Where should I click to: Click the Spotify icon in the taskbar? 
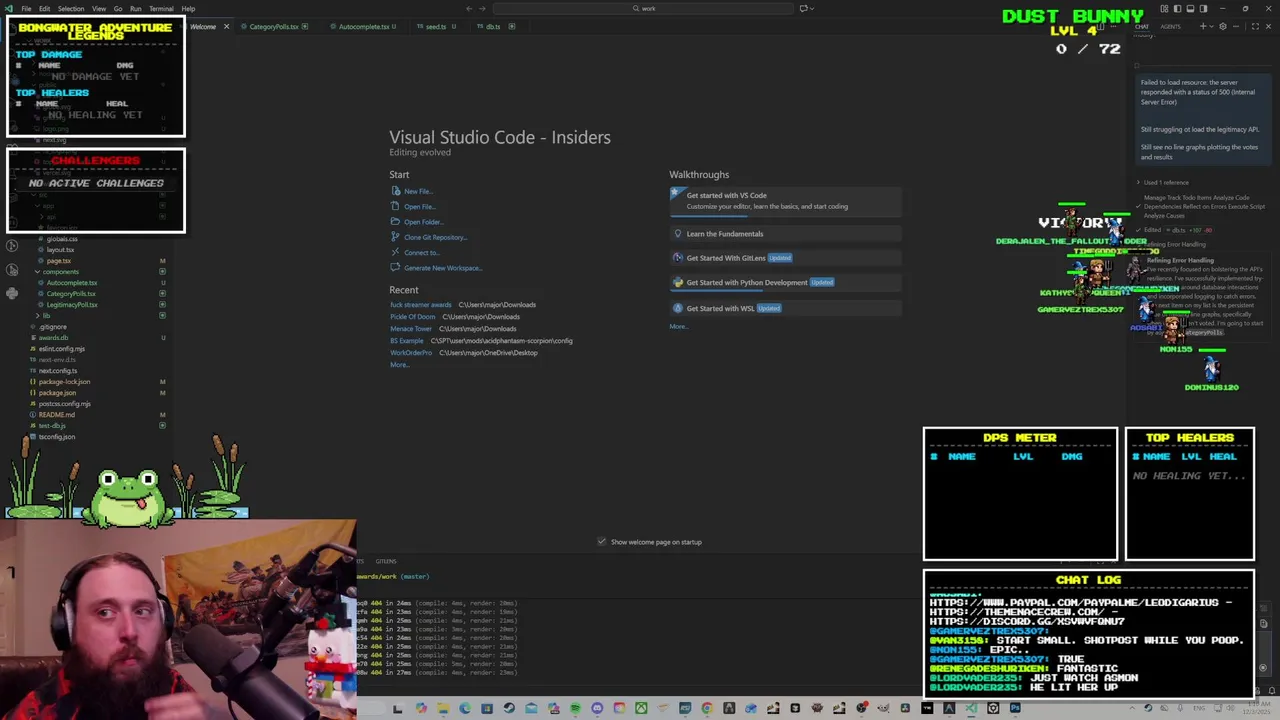[x=575, y=708]
